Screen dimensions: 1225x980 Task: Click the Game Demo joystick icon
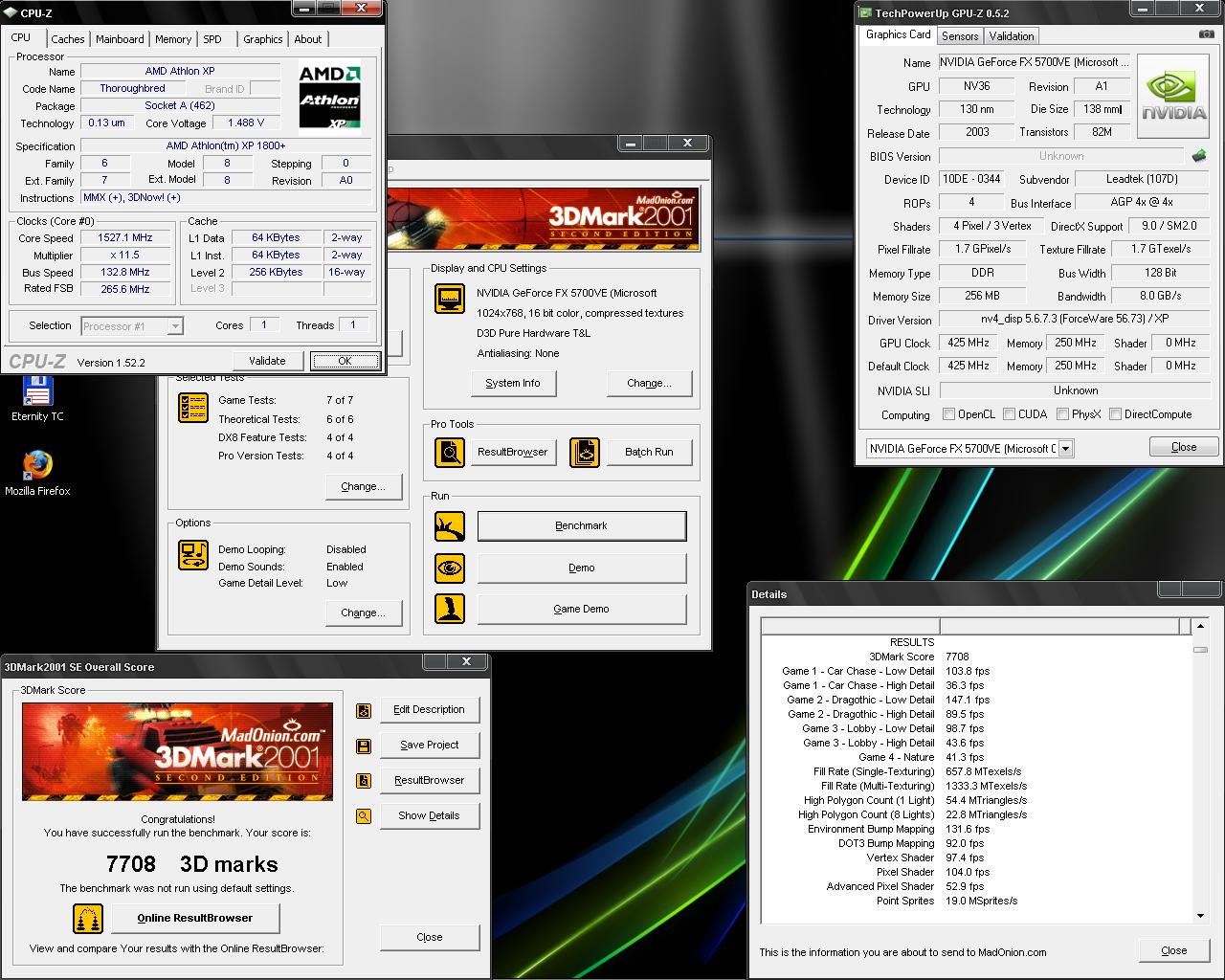click(x=450, y=609)
